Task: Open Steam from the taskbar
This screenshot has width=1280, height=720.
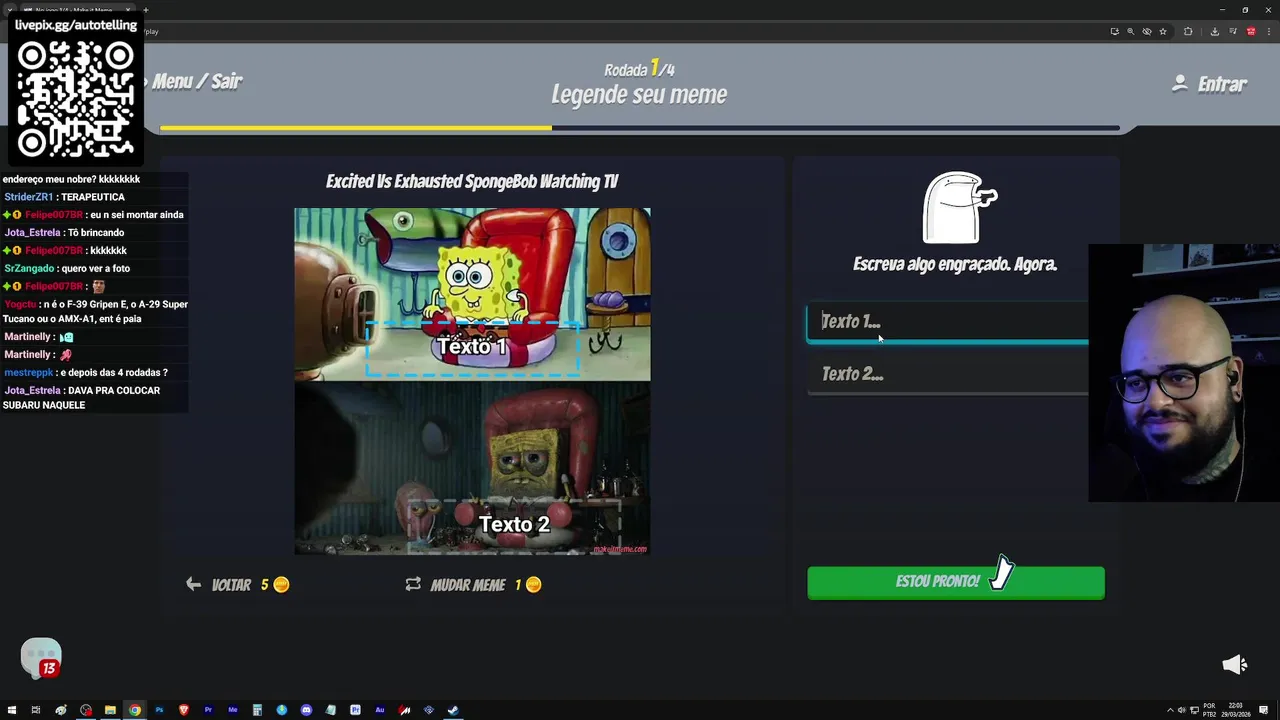Action: [x=453, y=710]
